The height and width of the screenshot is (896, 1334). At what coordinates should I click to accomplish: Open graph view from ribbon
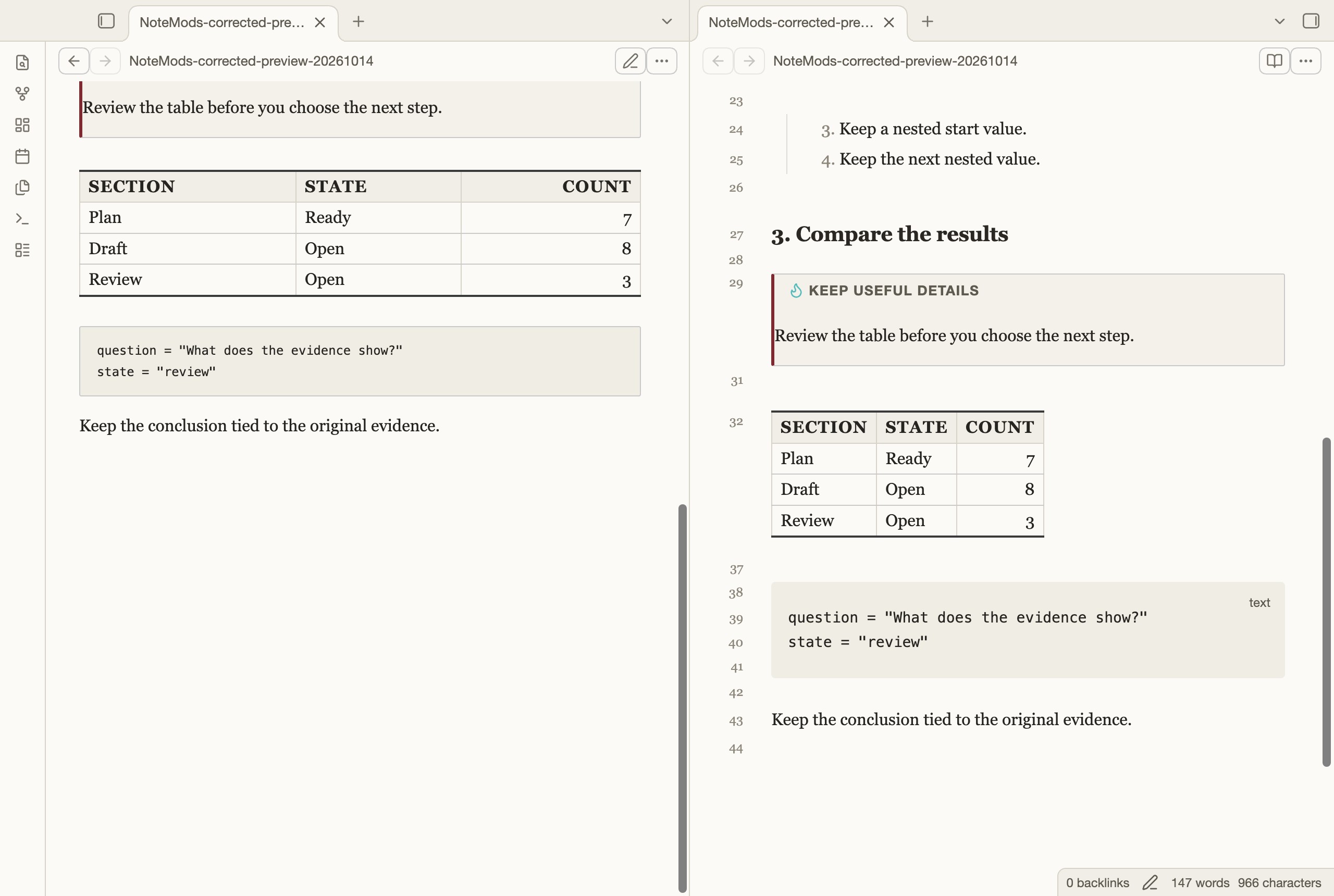(x=22, y=94)
